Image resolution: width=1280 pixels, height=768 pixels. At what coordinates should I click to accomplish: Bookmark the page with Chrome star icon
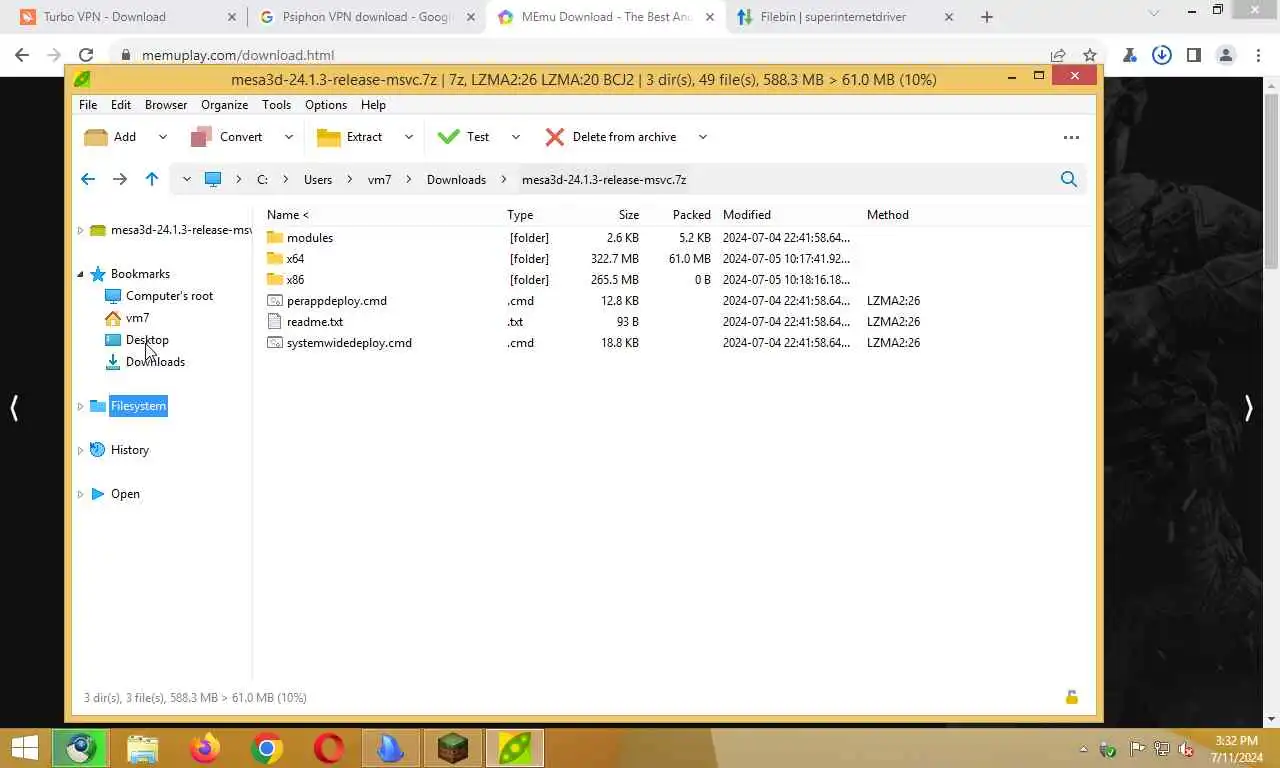click(x=1090, y=55)
